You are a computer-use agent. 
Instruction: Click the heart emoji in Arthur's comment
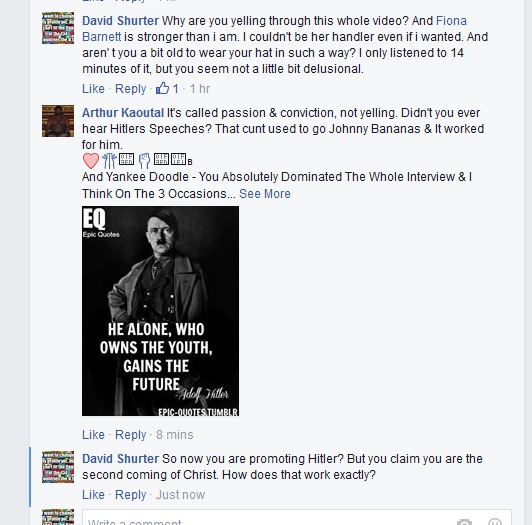click(x=91, y=161)
